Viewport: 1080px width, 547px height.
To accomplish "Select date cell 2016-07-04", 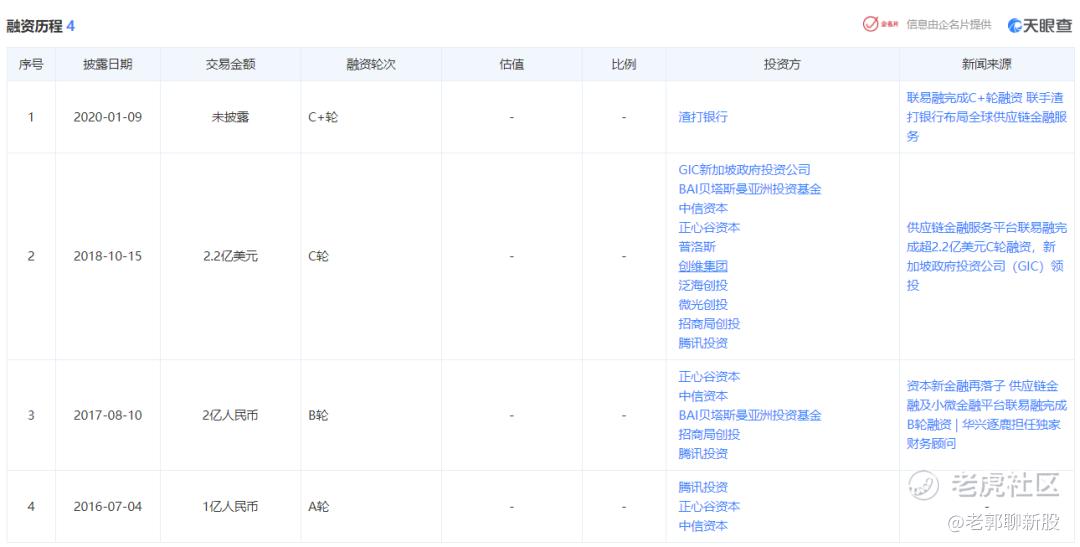I will [x=107, y=506].
